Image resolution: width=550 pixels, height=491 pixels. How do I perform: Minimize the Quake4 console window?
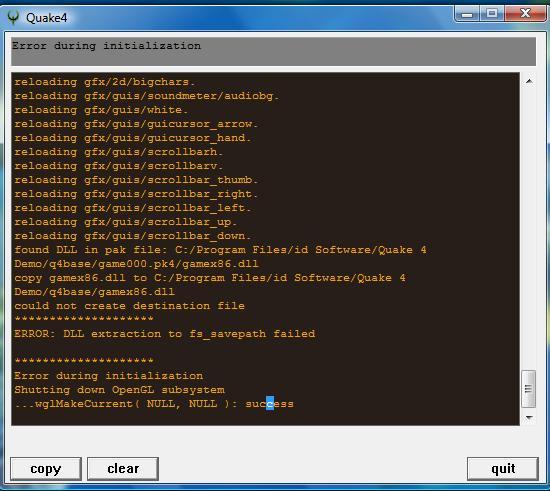467,14
